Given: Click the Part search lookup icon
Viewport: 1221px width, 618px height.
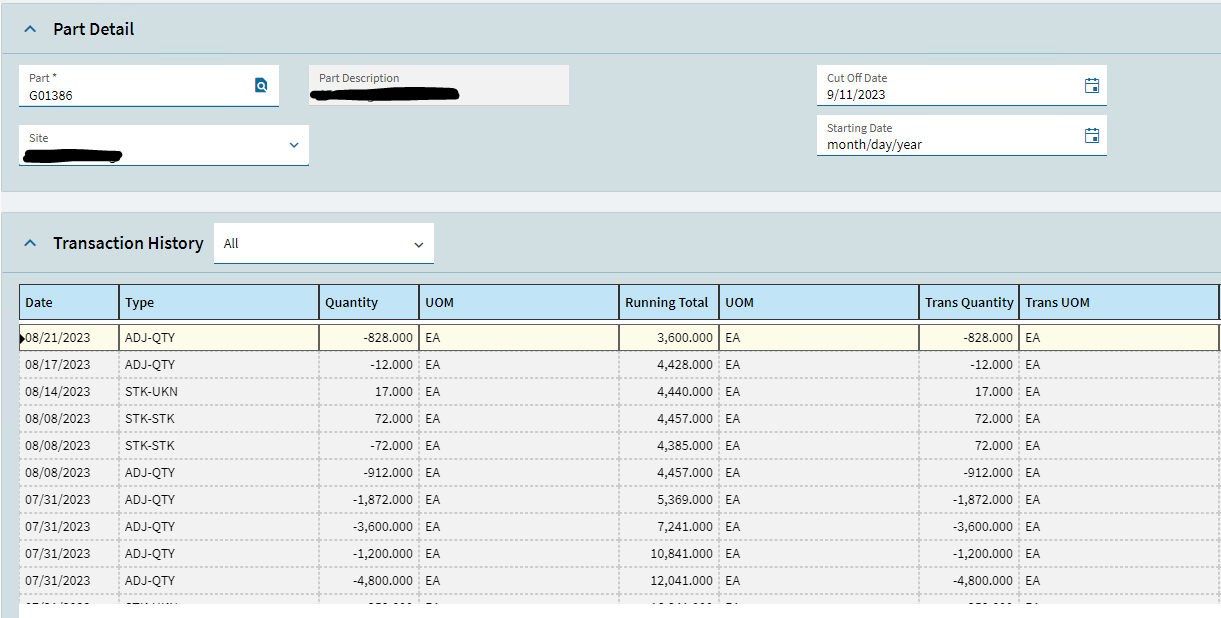Looking at the screenshot, I should [261, 86].
